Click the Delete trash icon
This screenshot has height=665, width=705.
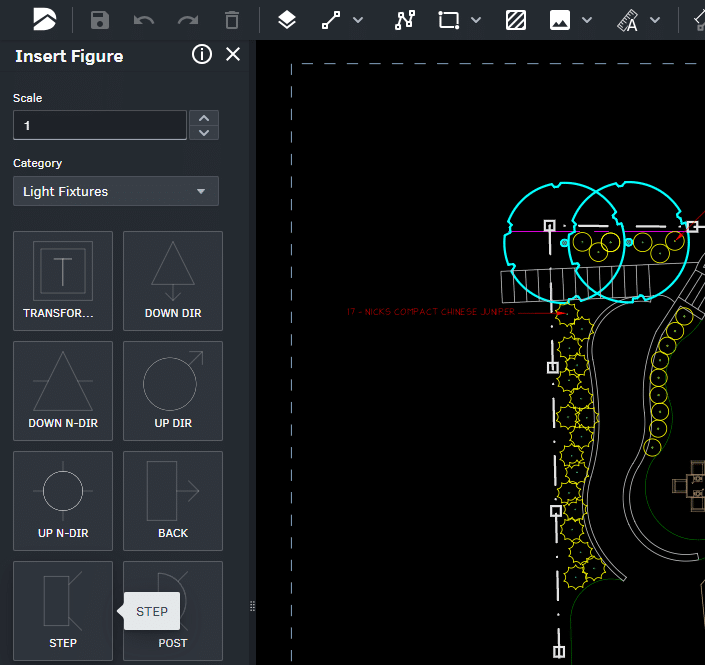coord(232,20)
